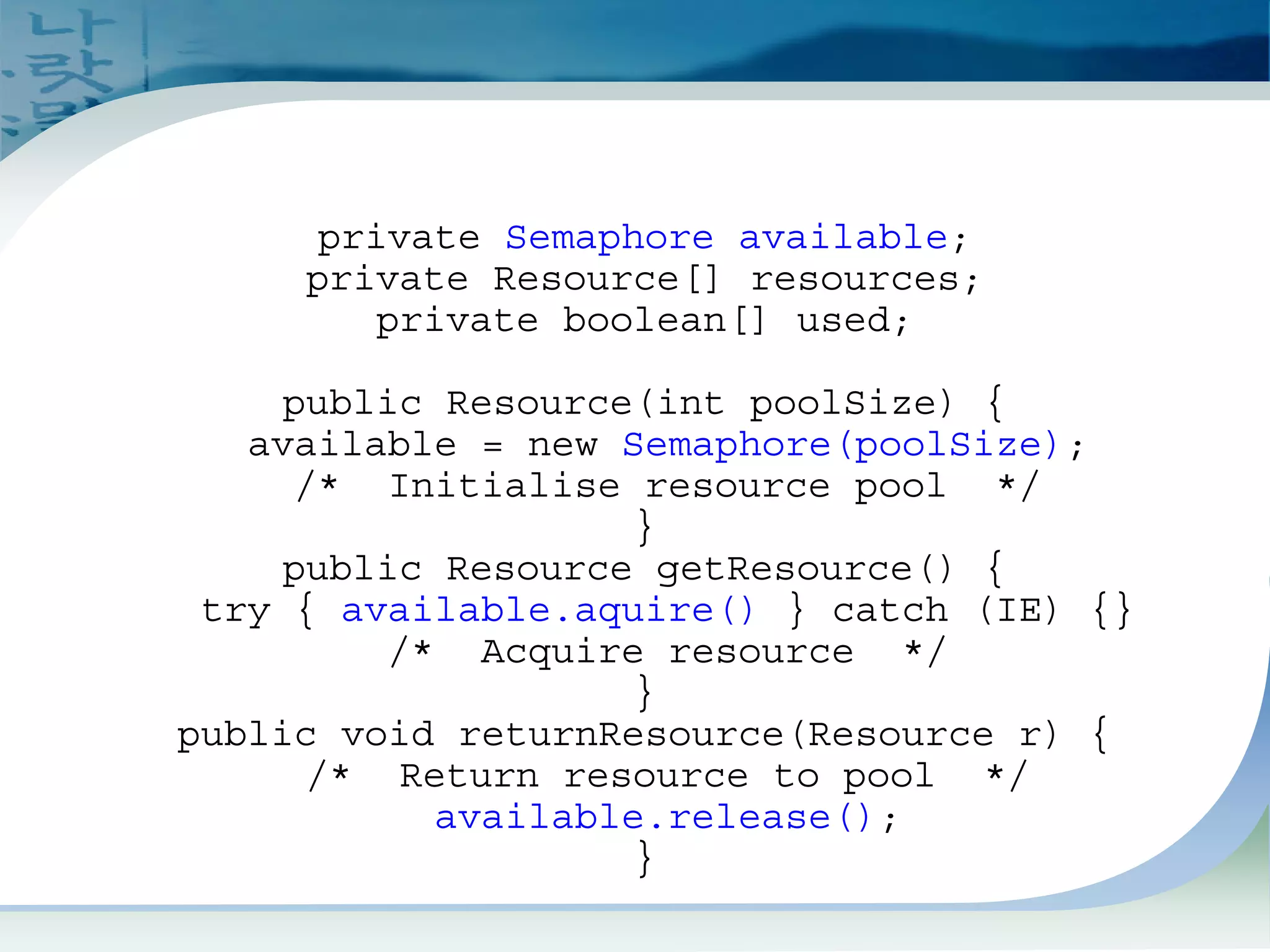Click the blue 'available.release()' text

coord(653,818)
